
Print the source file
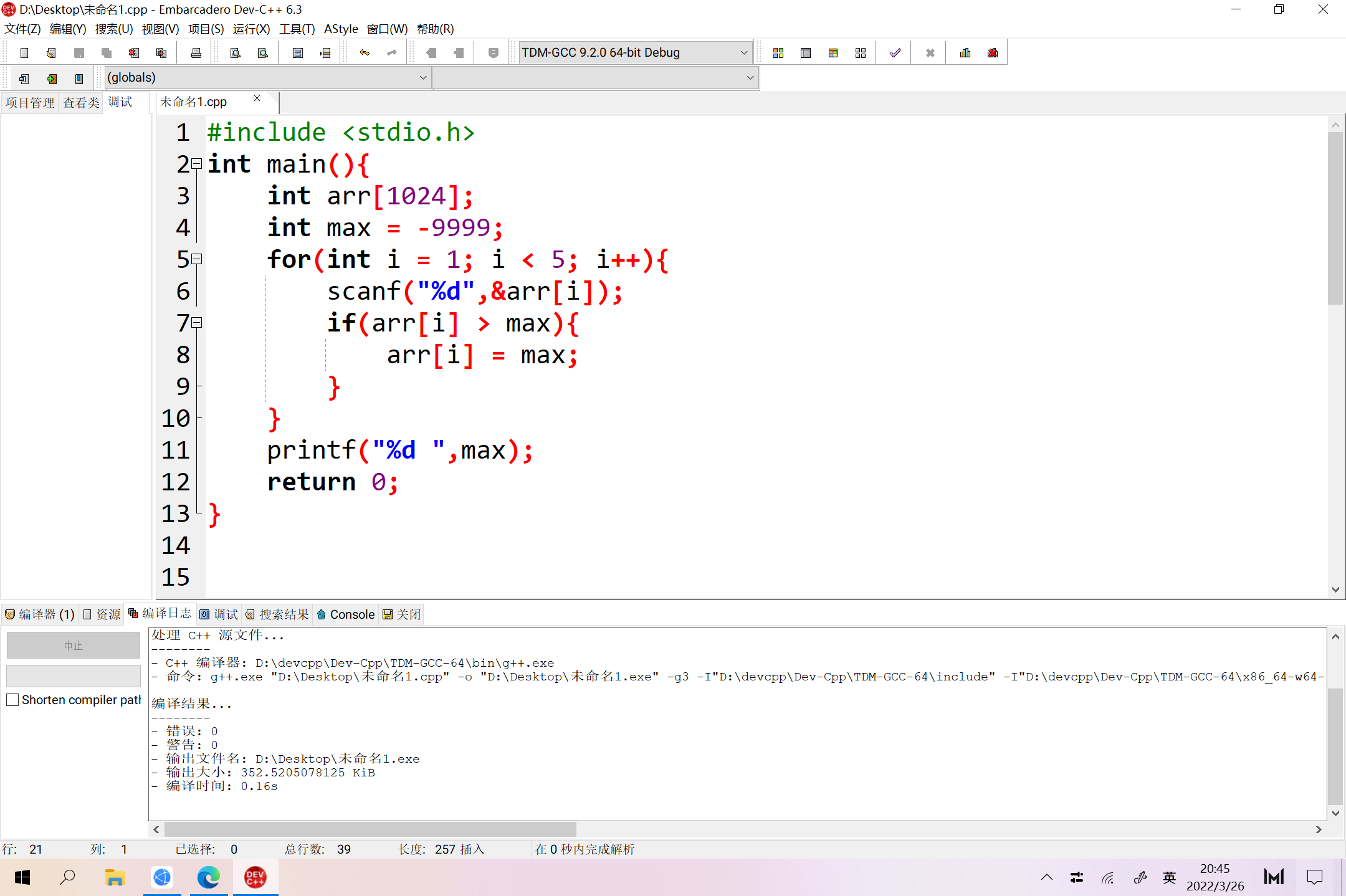tap(195, 52)
